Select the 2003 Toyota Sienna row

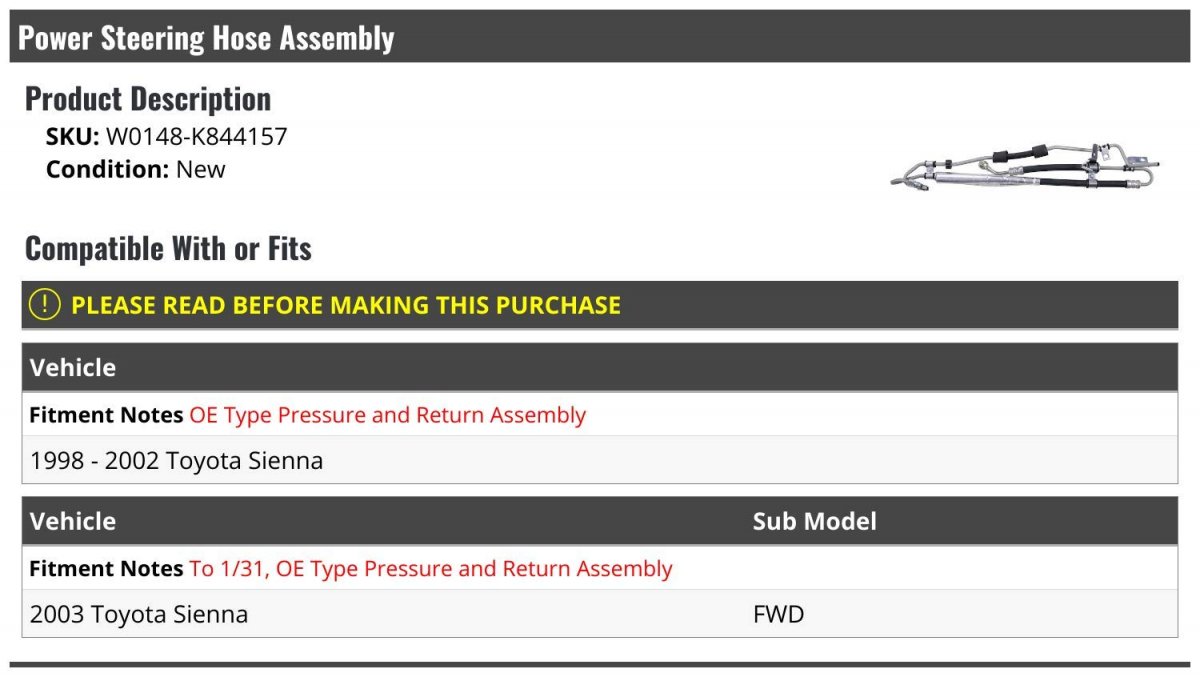[600, 614]
